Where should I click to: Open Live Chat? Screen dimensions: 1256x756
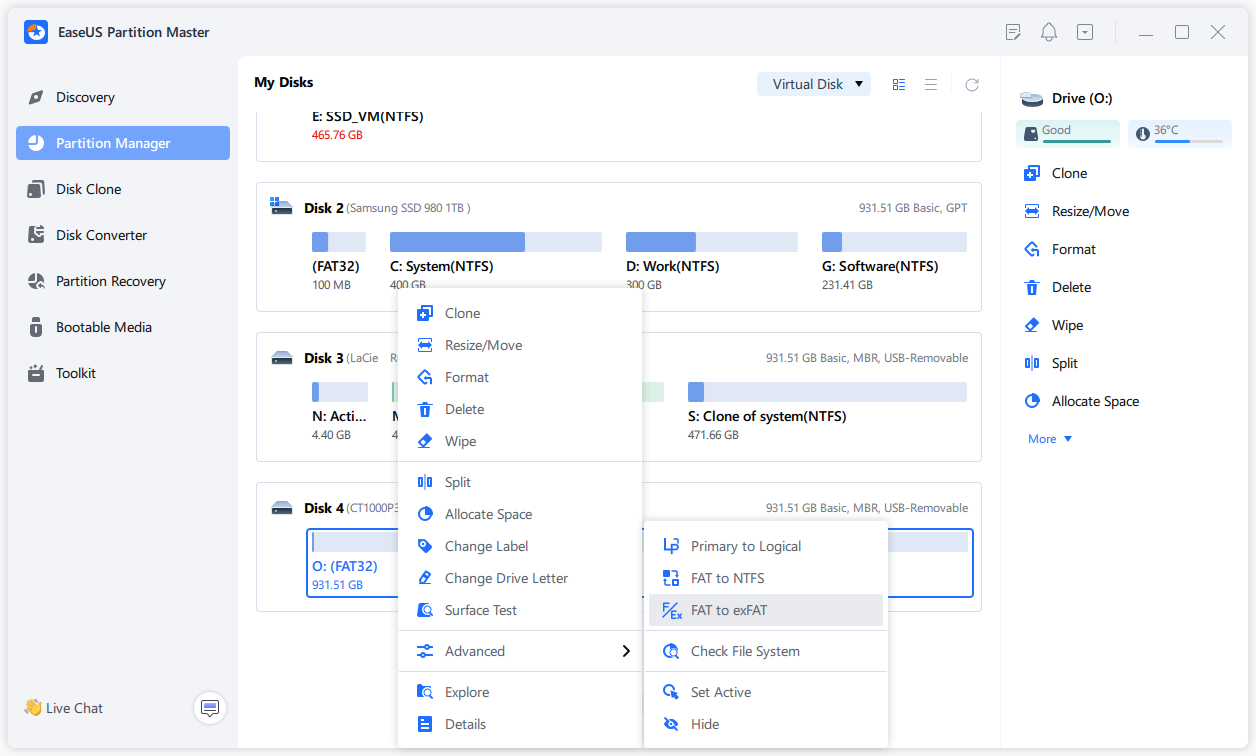click(64, 708)
